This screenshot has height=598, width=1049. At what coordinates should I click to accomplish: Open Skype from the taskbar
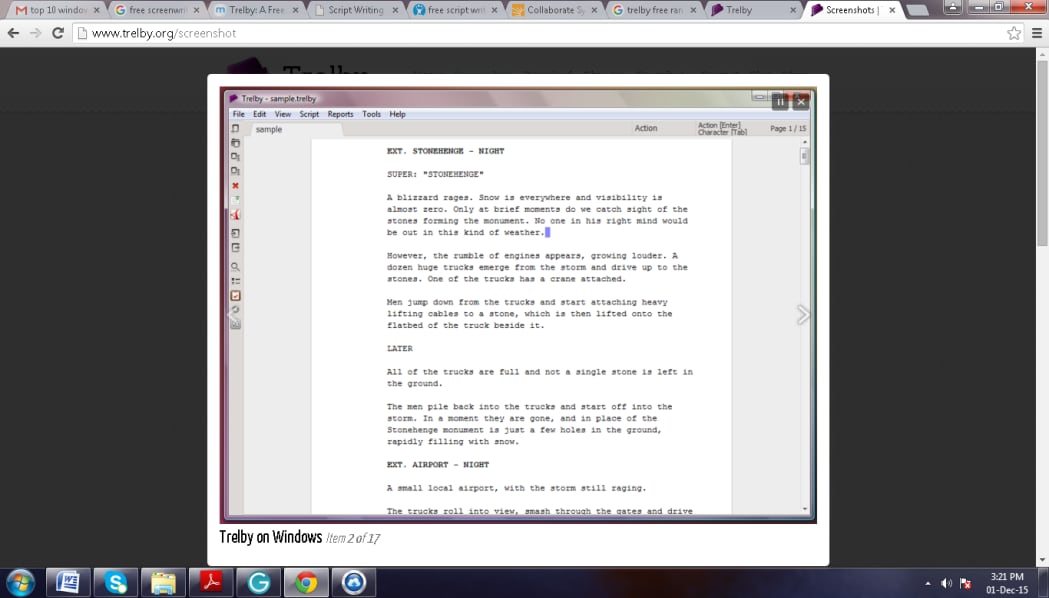point(115,583)
